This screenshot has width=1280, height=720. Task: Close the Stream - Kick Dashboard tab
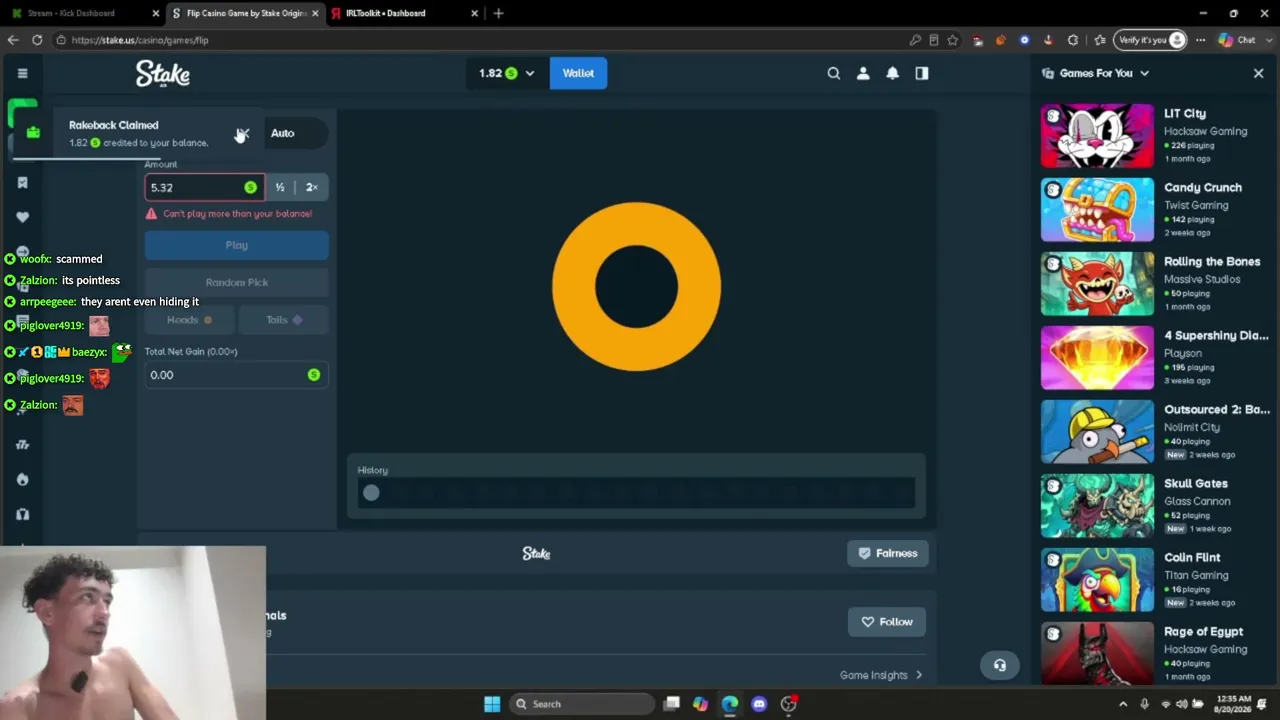[155, 13]
